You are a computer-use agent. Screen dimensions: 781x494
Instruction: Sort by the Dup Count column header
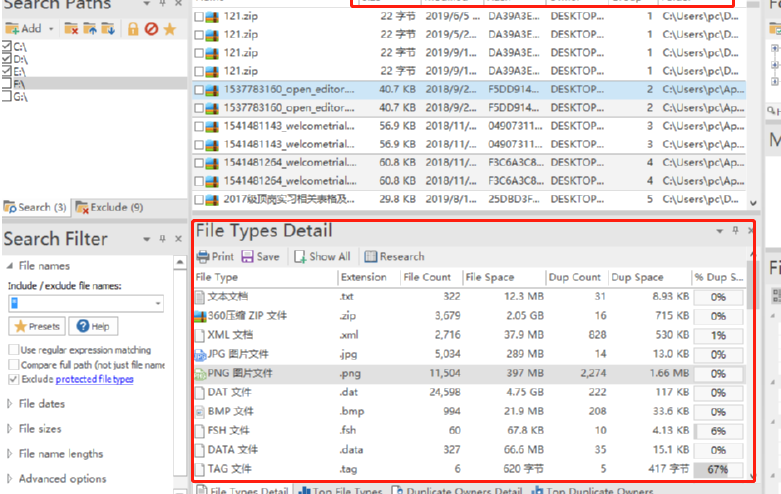tap(576, 277)
